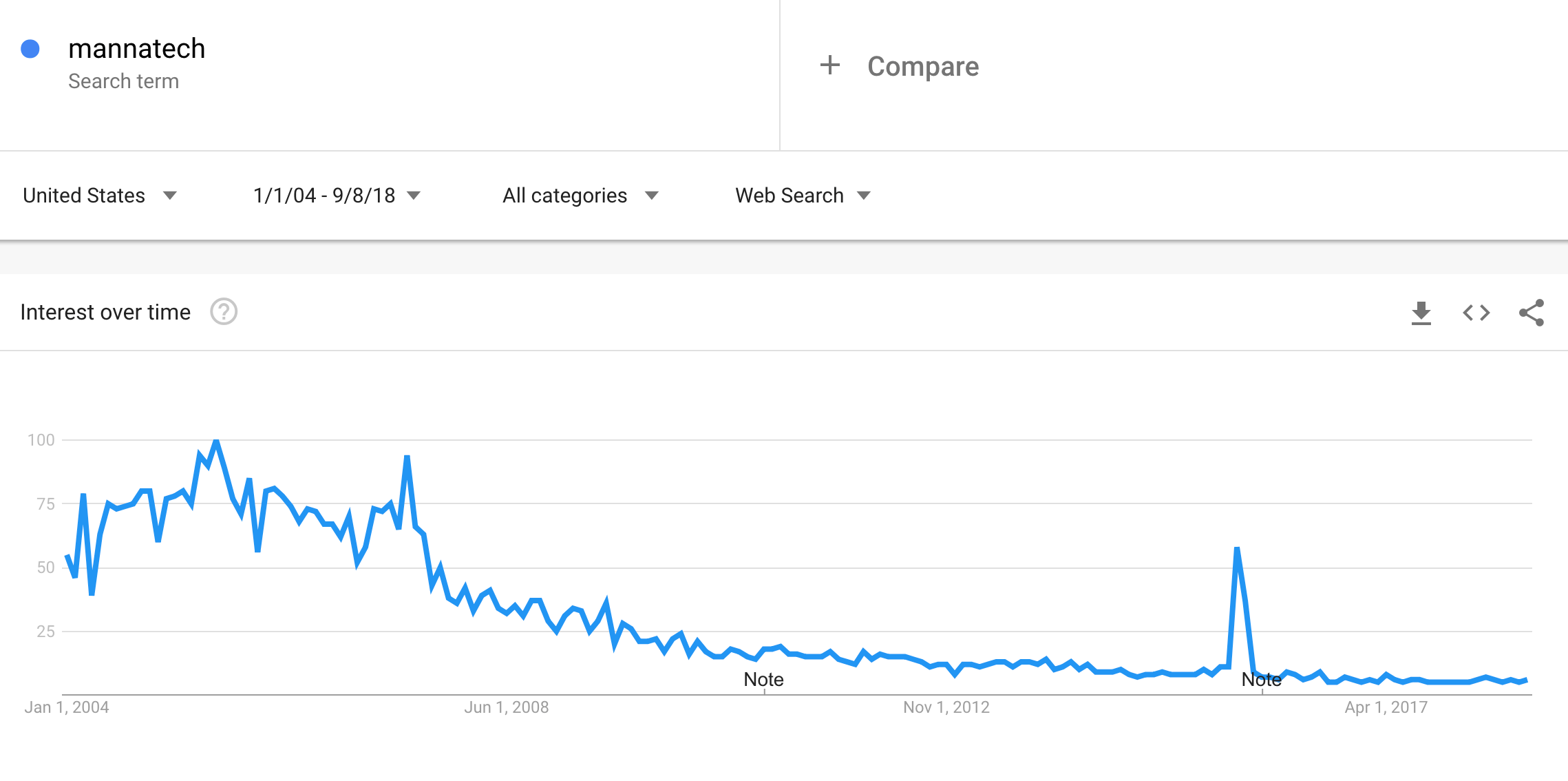Click the Search term label under mannatech
This screenshot has width=1568, height=781.
click(x=123, y=81)
